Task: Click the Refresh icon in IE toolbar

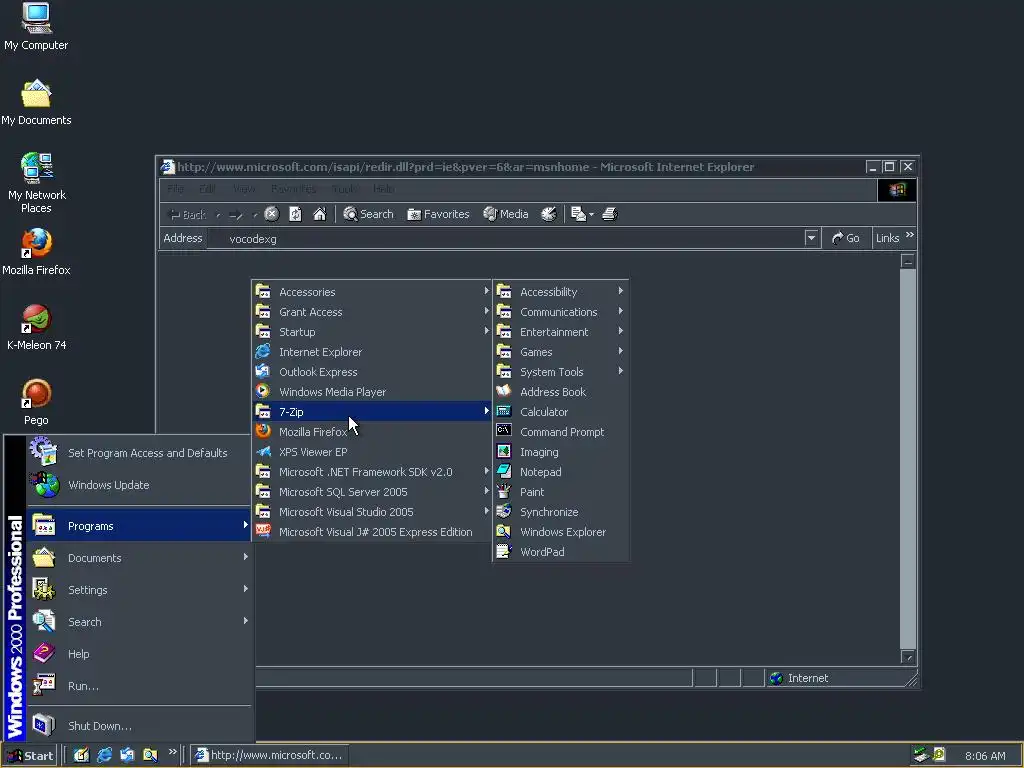Action: (295, 214)
